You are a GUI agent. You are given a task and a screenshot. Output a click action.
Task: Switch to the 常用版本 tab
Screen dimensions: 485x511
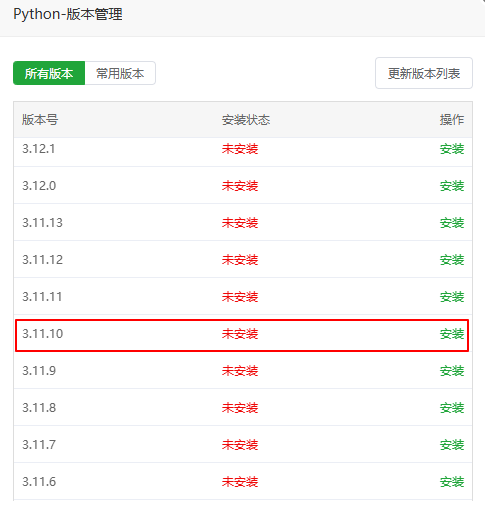[120, 73]
